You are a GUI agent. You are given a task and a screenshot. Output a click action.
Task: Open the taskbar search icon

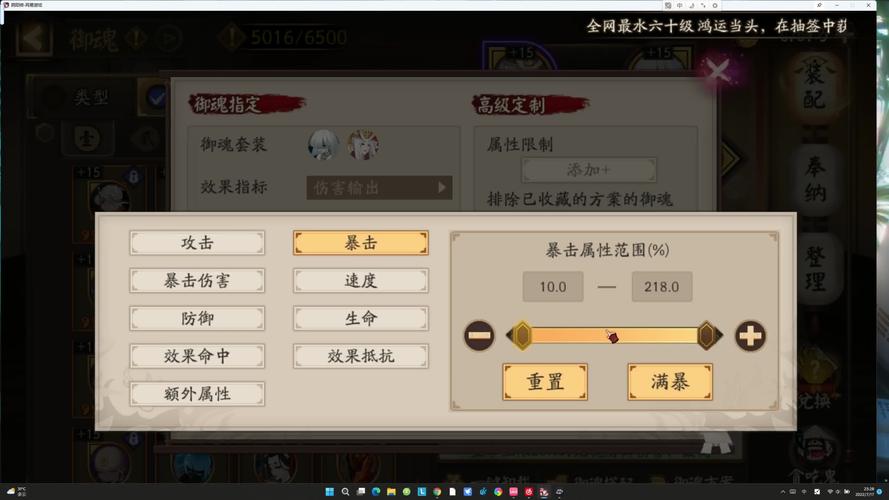pyautogui.click(x=345, y=491)
